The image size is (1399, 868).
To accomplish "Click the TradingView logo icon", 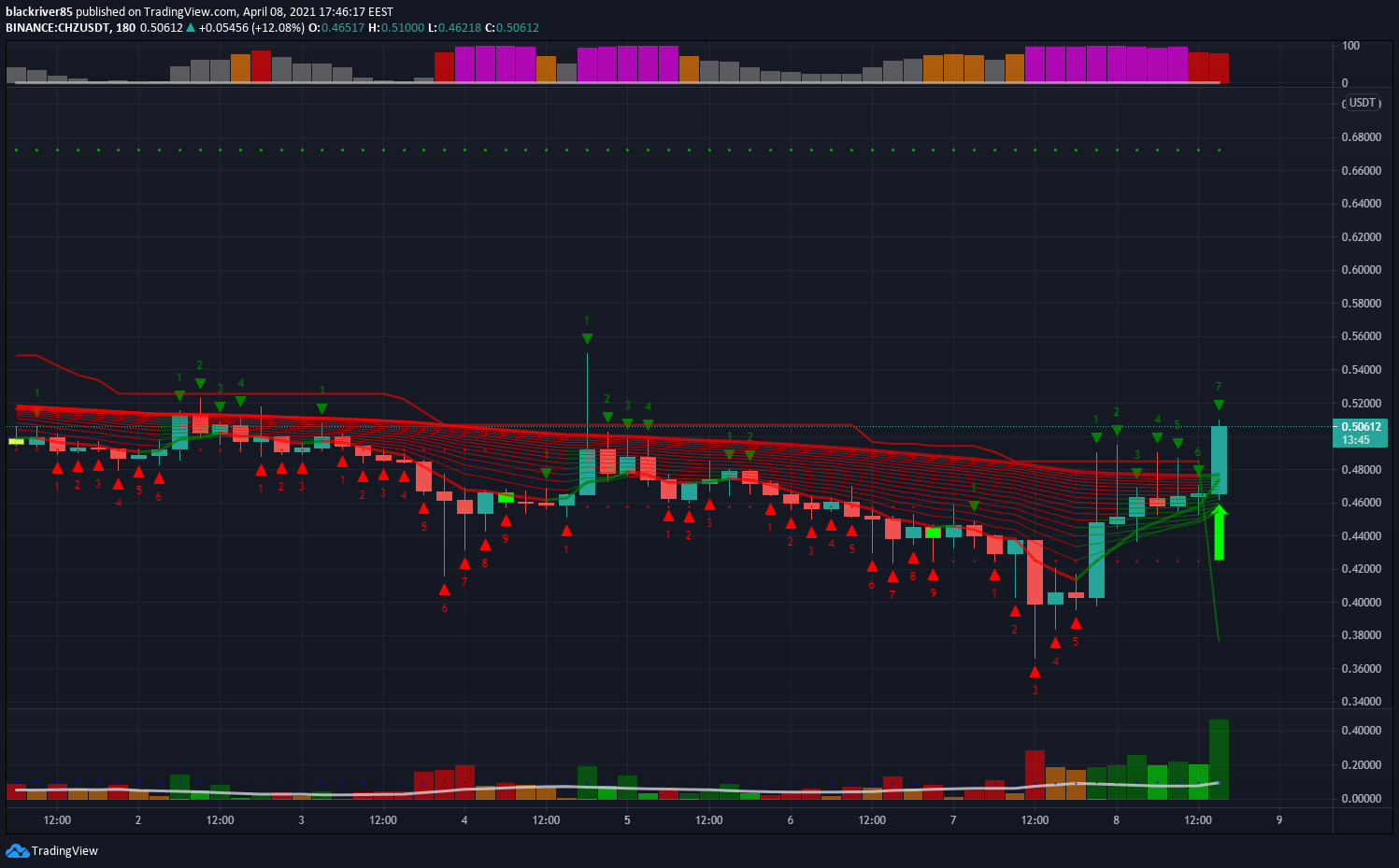I will [x=17, y=850].
